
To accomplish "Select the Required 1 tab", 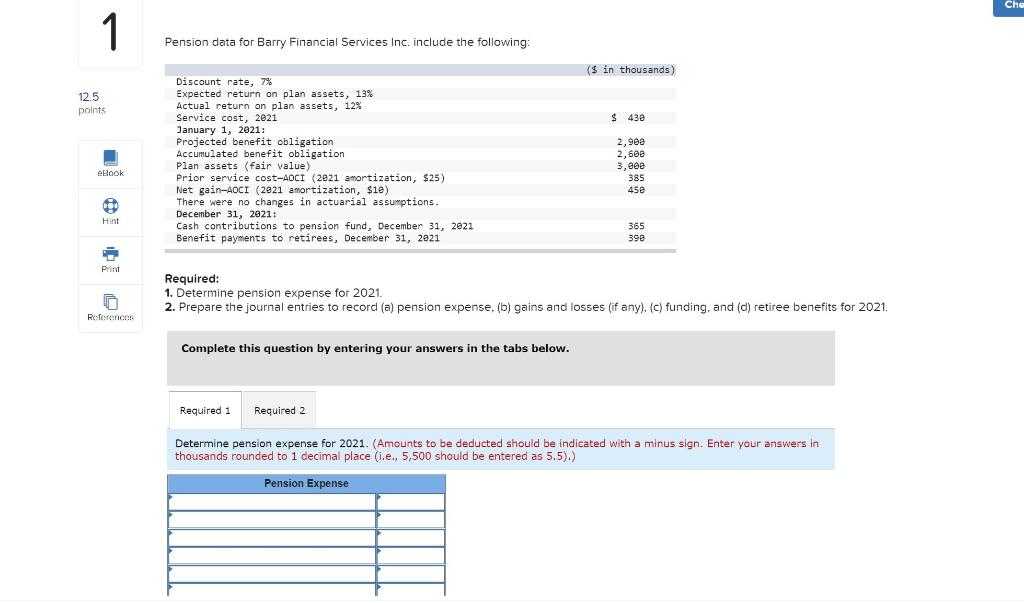I will tap(204, 410).
